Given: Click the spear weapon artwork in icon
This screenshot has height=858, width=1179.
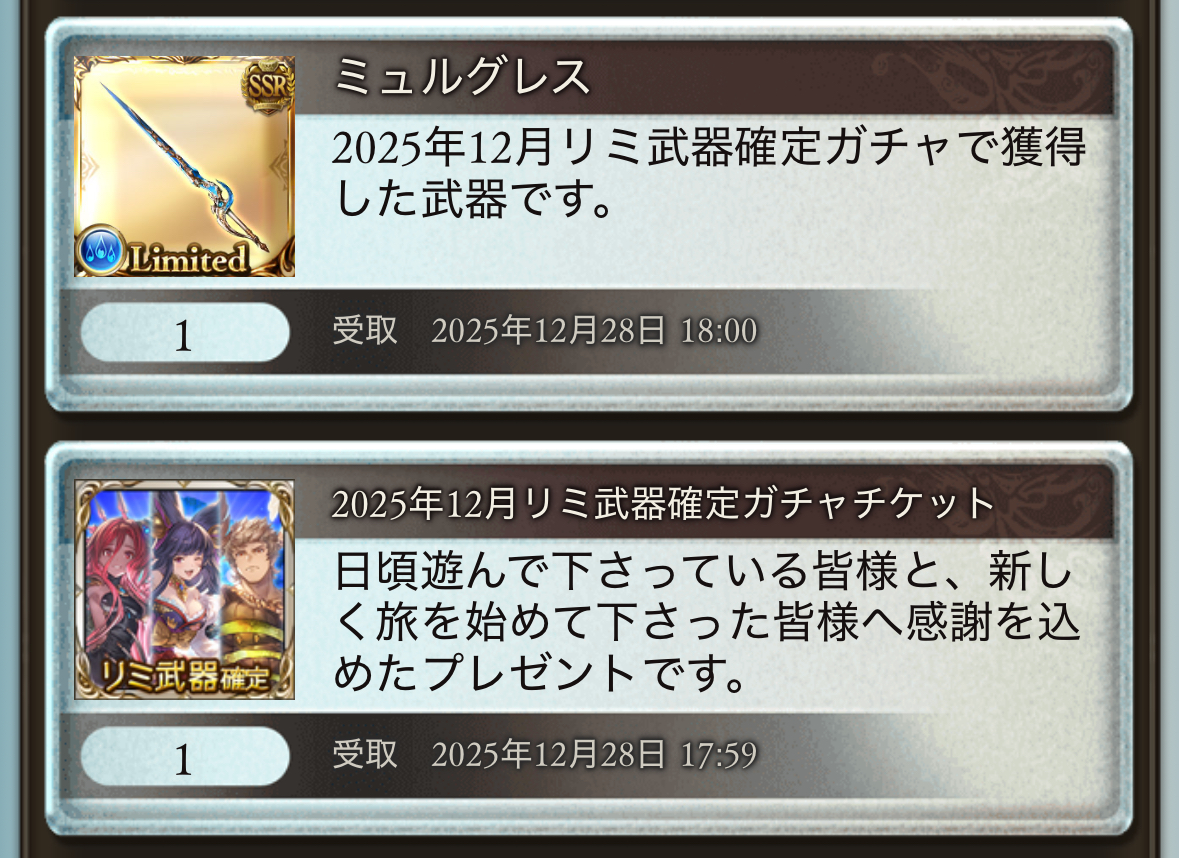Looking at the screenshot, I should click(185, 167).
